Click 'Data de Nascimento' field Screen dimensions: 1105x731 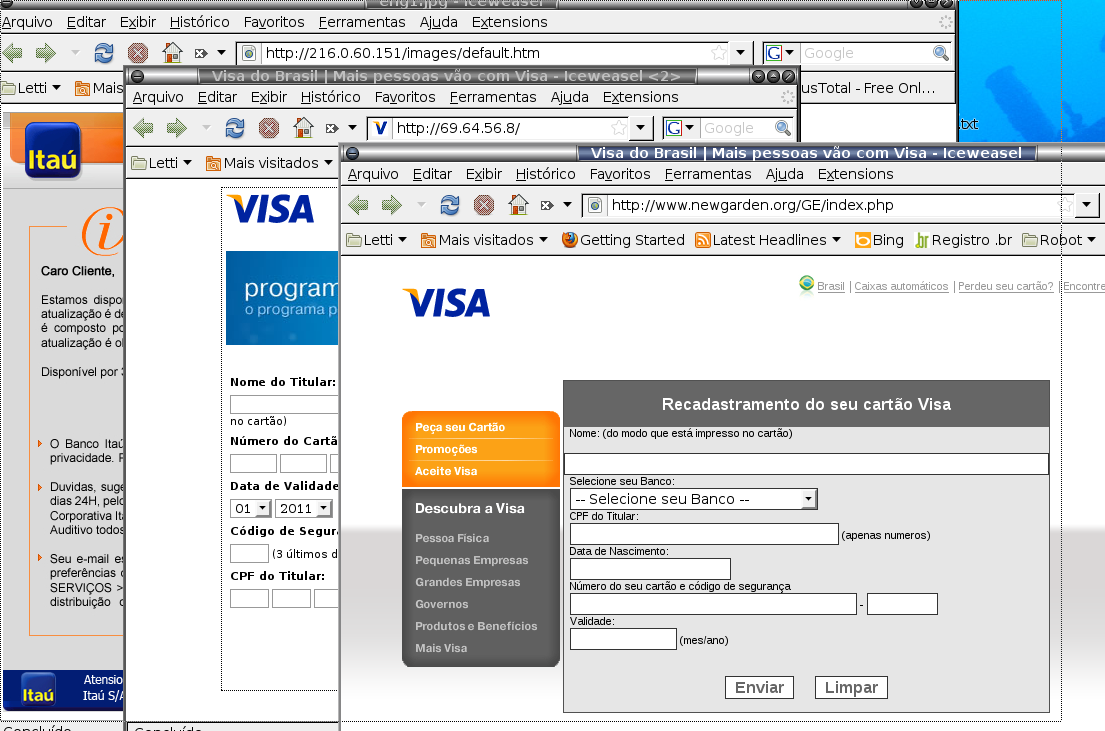(650, 569)
